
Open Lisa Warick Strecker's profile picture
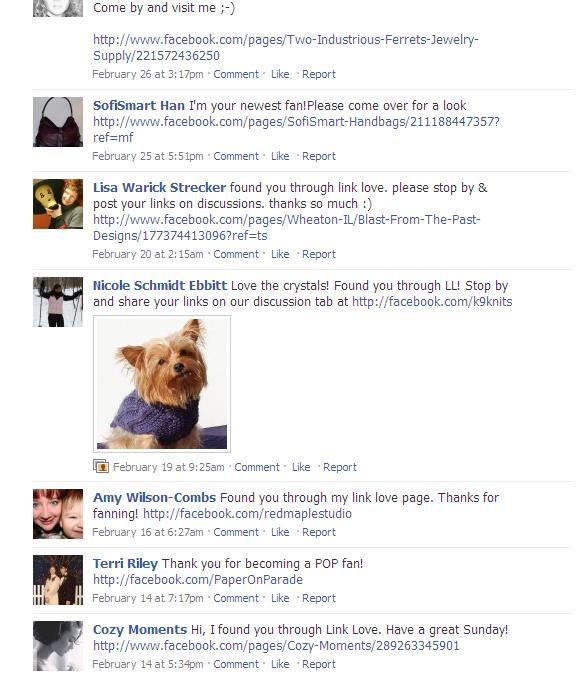tap(58, 204)
